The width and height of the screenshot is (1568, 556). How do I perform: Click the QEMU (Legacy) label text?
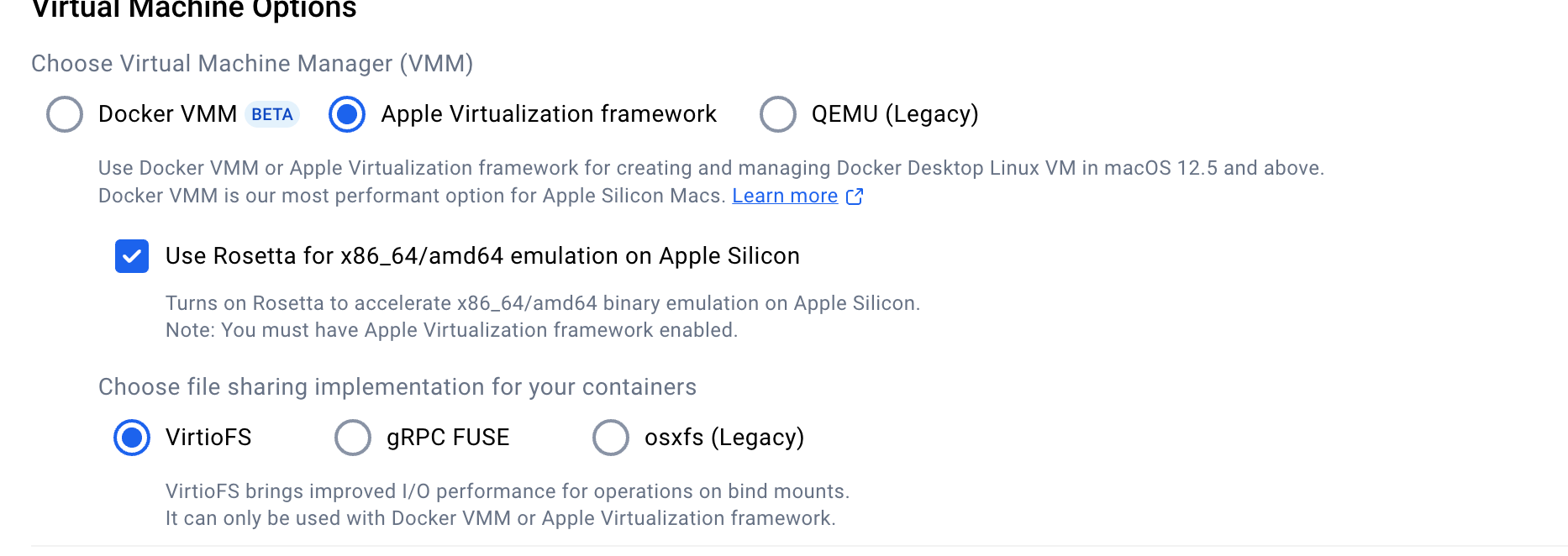point(895,114)
